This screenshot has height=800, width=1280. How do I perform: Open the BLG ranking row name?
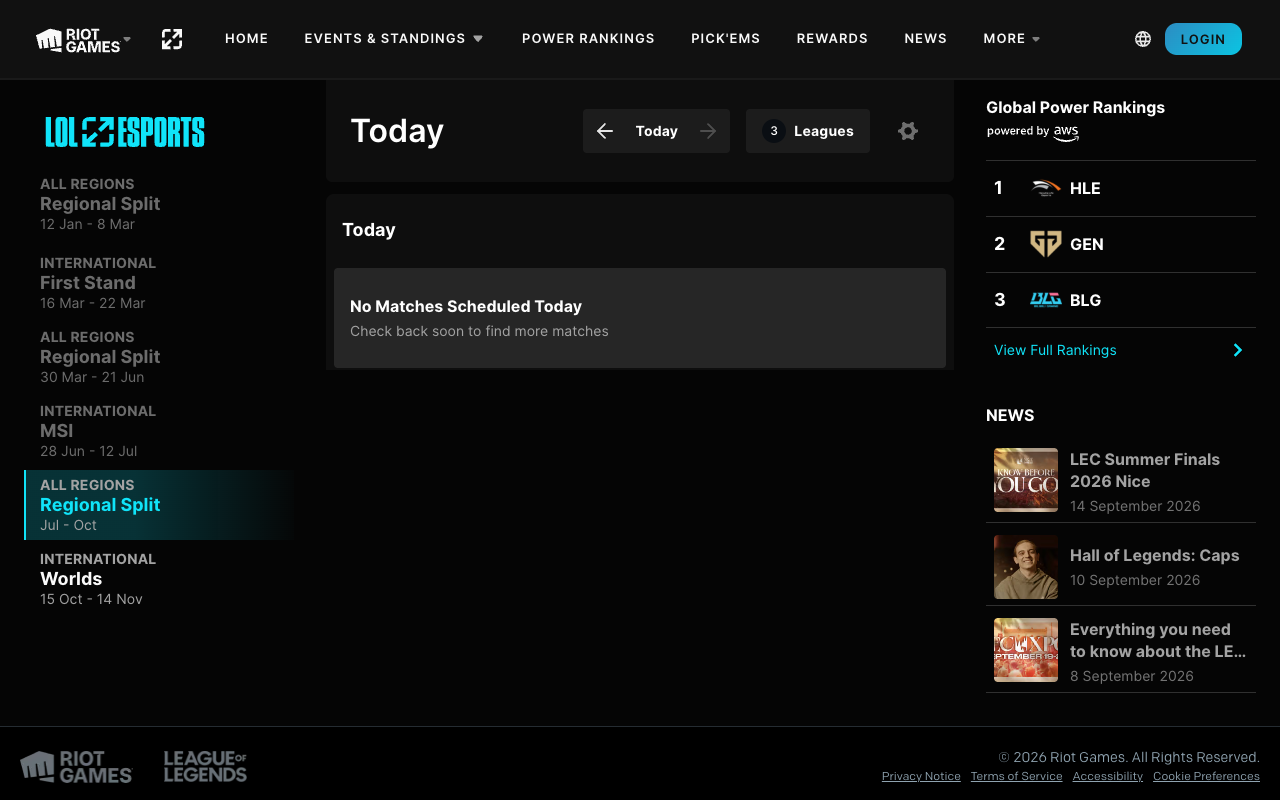pos(1085,300)
